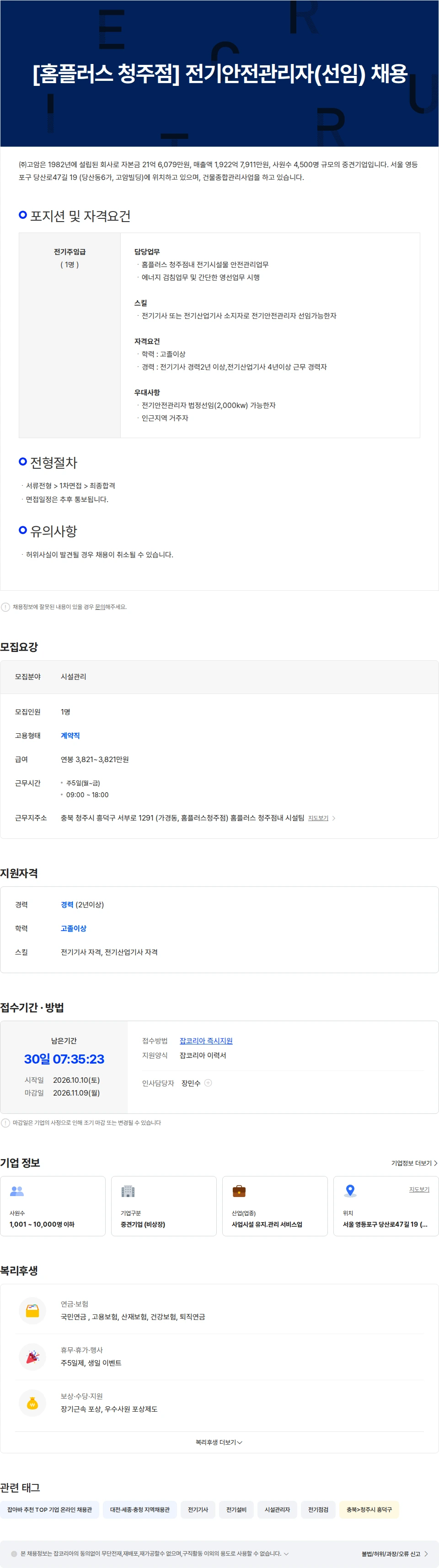Image resolution: width=439 pixels, height=1568 pixels.
Task: Click 1,001 ~ 10,000명 이하 employee count
Action: click(x=42, y=1224)
